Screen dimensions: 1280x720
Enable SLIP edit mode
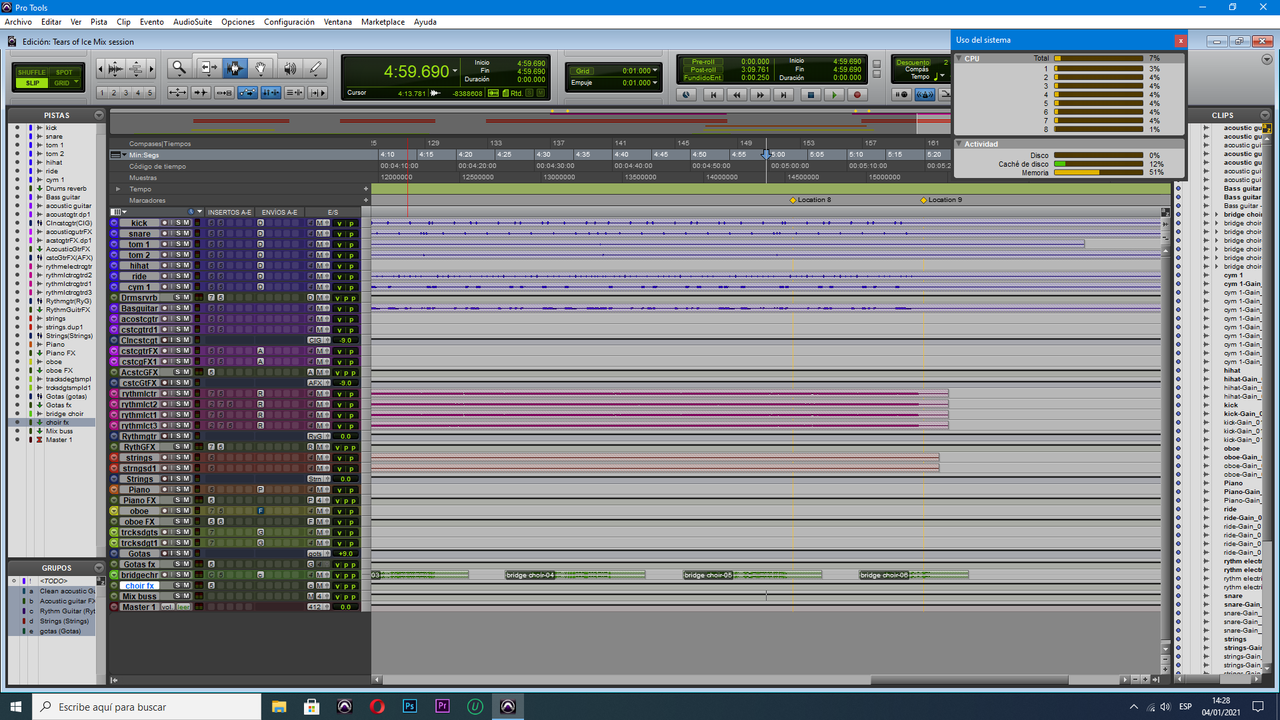click(x=32, y=83)
